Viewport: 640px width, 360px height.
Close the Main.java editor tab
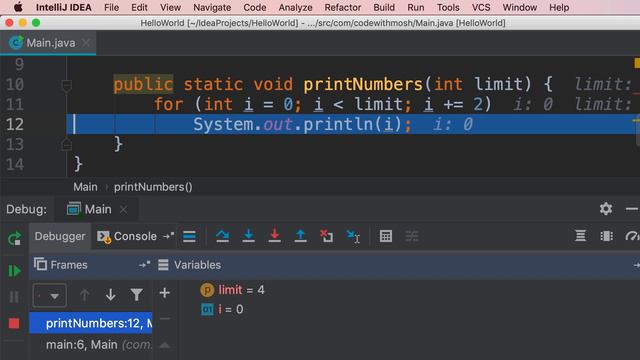pyautogui.click(x=86, y=42)
